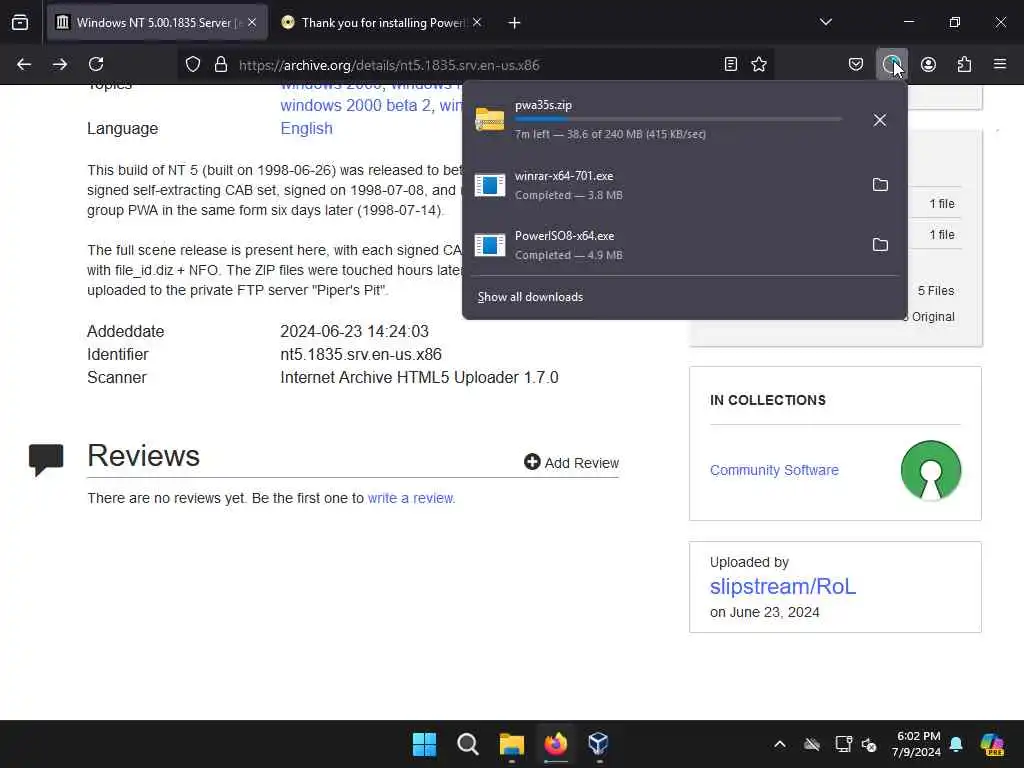Open Community Software collection link
The height and width of the screenshot is (768, 1024).
(774, 470)
